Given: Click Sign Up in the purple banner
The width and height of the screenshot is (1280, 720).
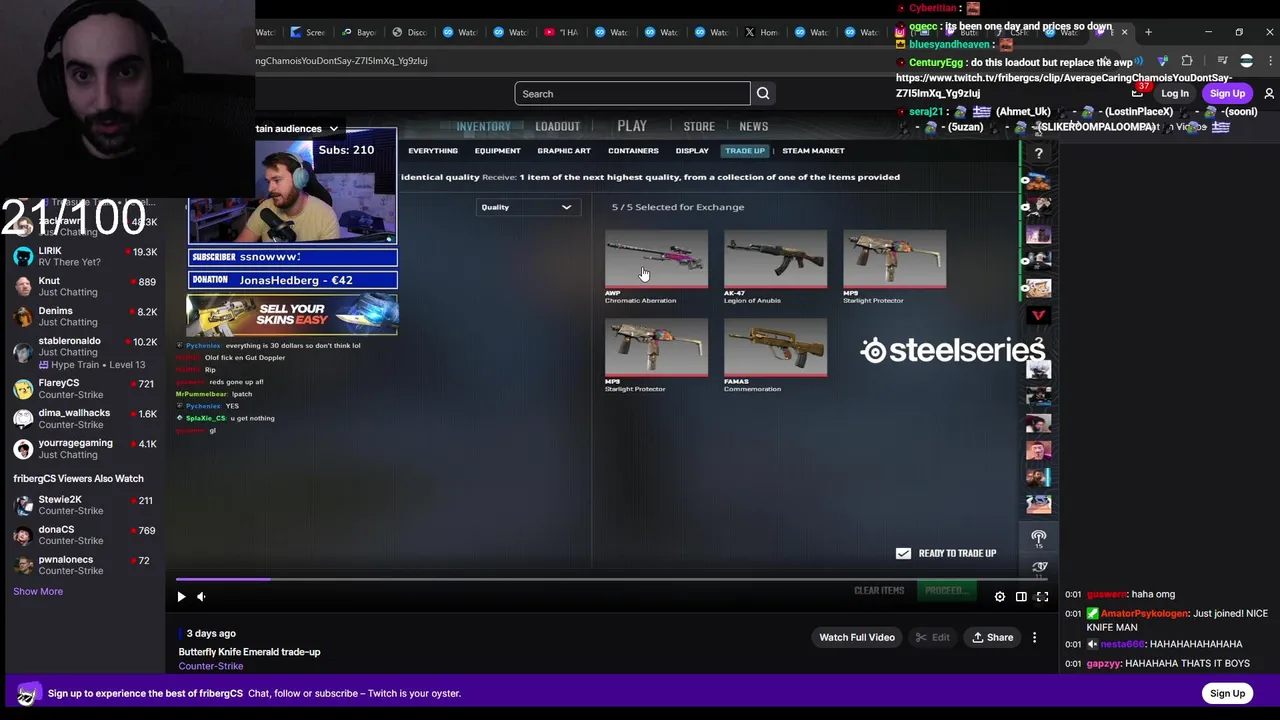Looking at the screenshot, I should click(1227, 693).
